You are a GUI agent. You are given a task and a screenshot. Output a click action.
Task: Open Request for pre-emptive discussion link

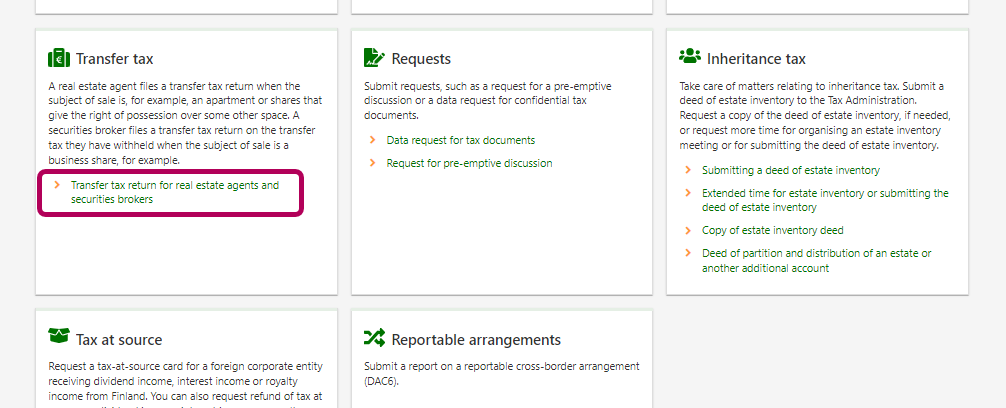[x=469, y=163]
